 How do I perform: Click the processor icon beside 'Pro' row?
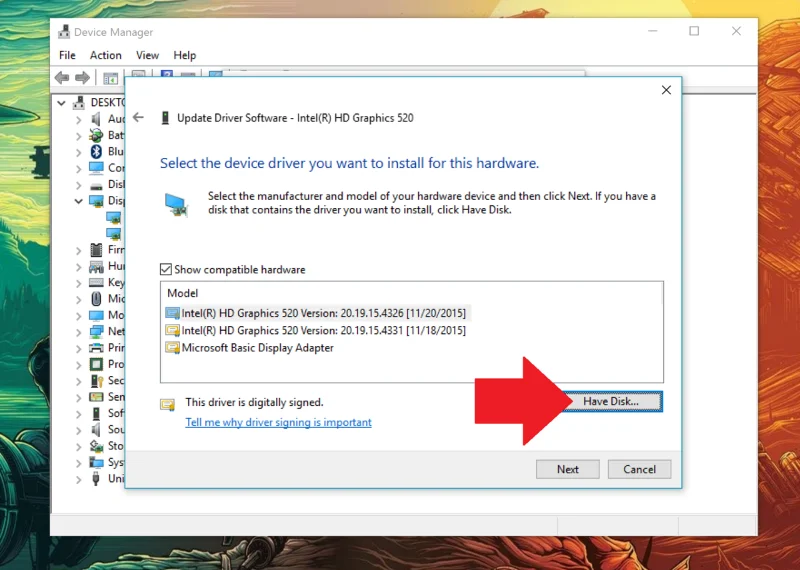point(96,364)
